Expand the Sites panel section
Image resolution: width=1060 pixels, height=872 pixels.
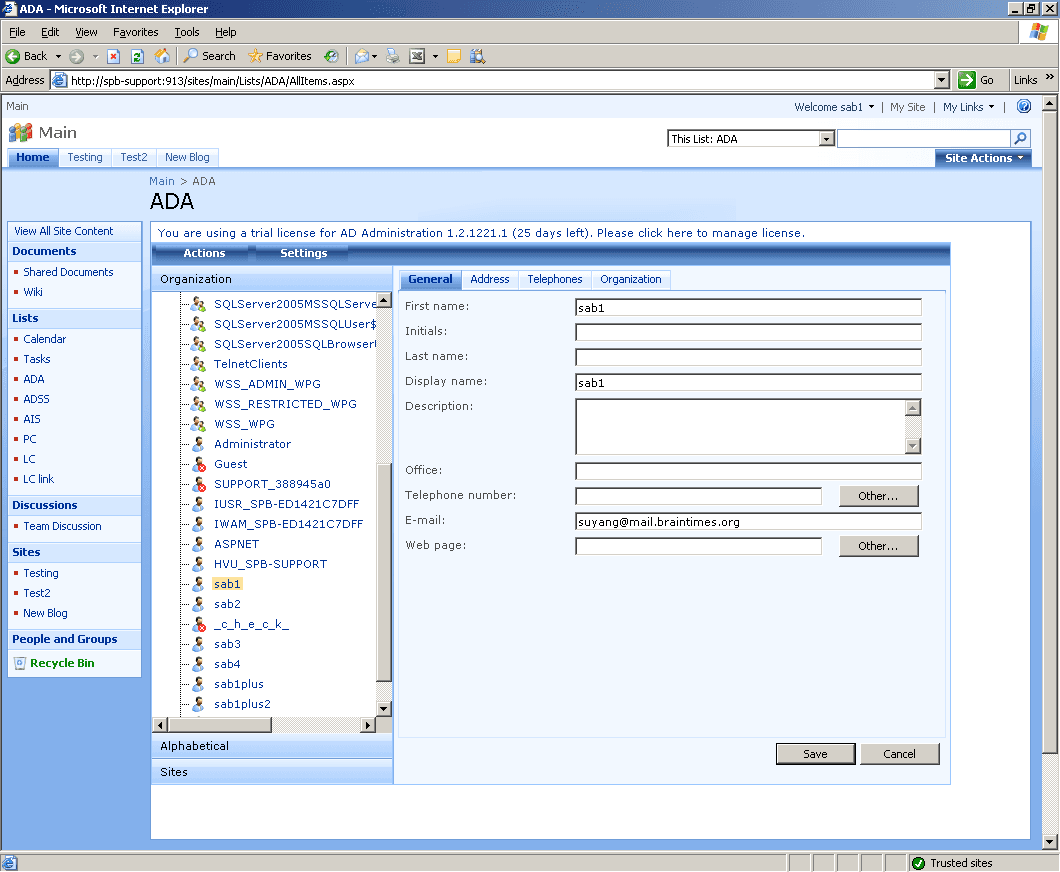pos(272,772)
